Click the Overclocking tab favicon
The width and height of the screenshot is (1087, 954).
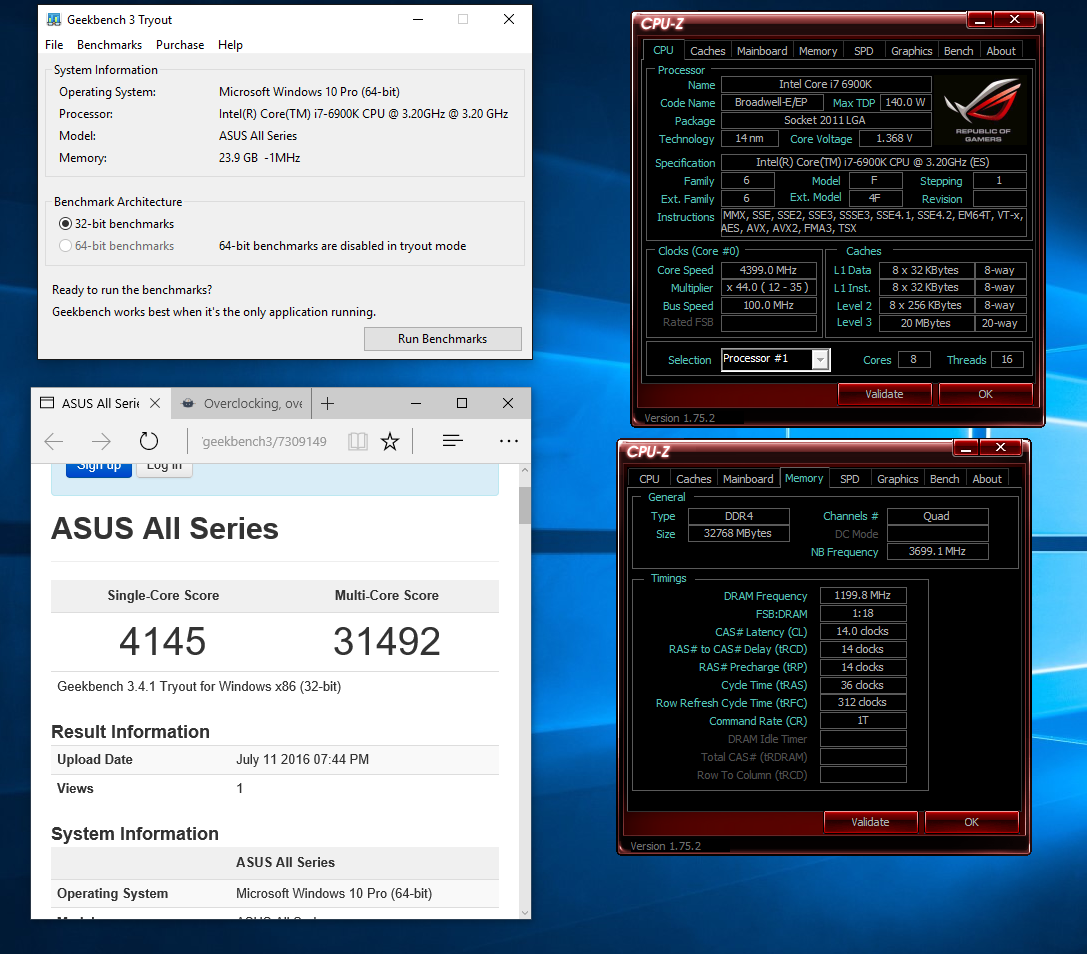tap(188, 404)
